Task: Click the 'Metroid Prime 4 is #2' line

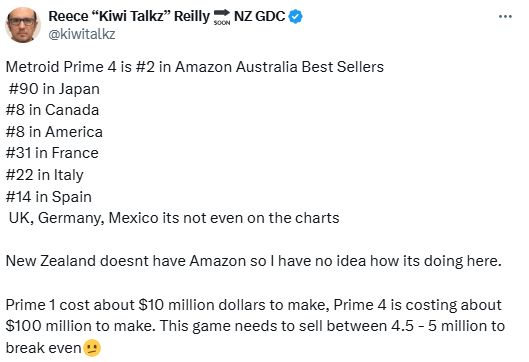Action: (195, 67)
